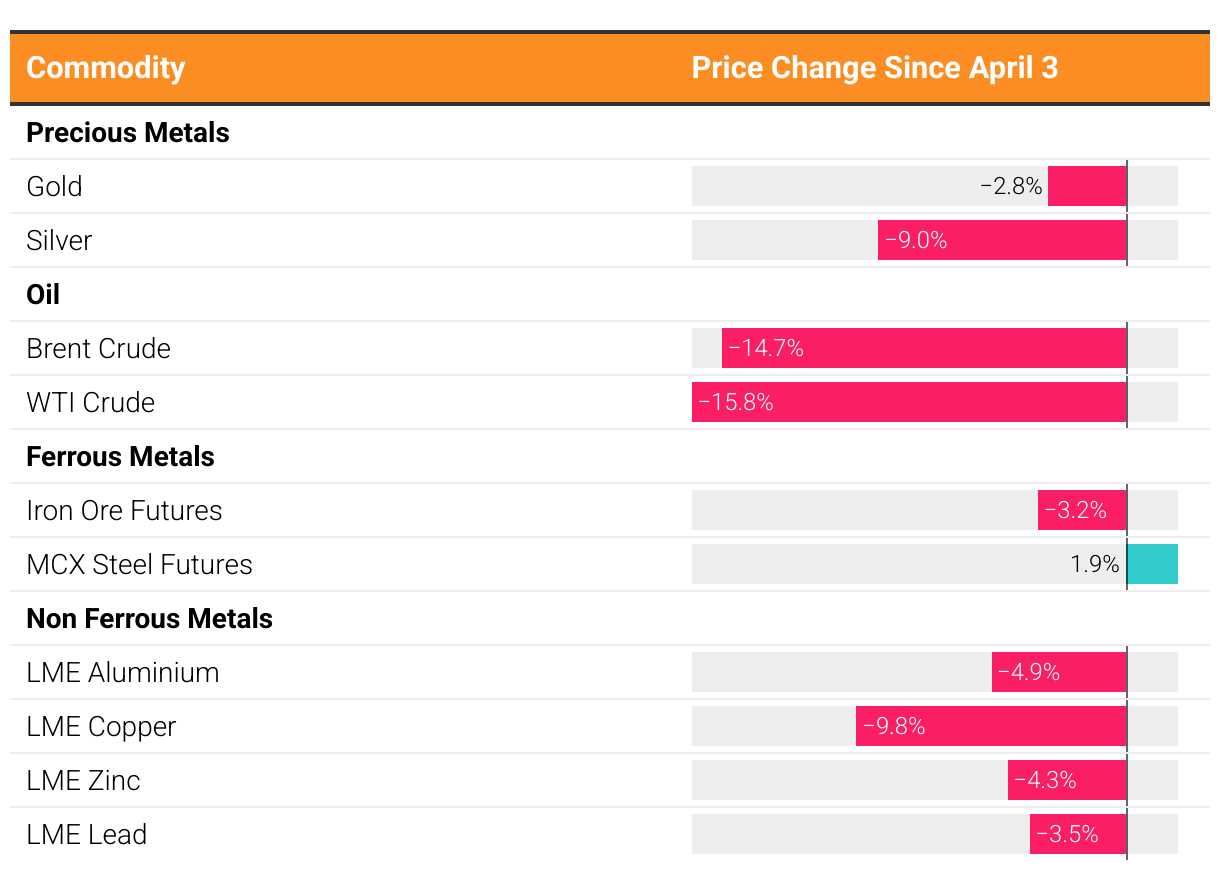Click the WTI Crude −15.8% bar

coord(909,402)
